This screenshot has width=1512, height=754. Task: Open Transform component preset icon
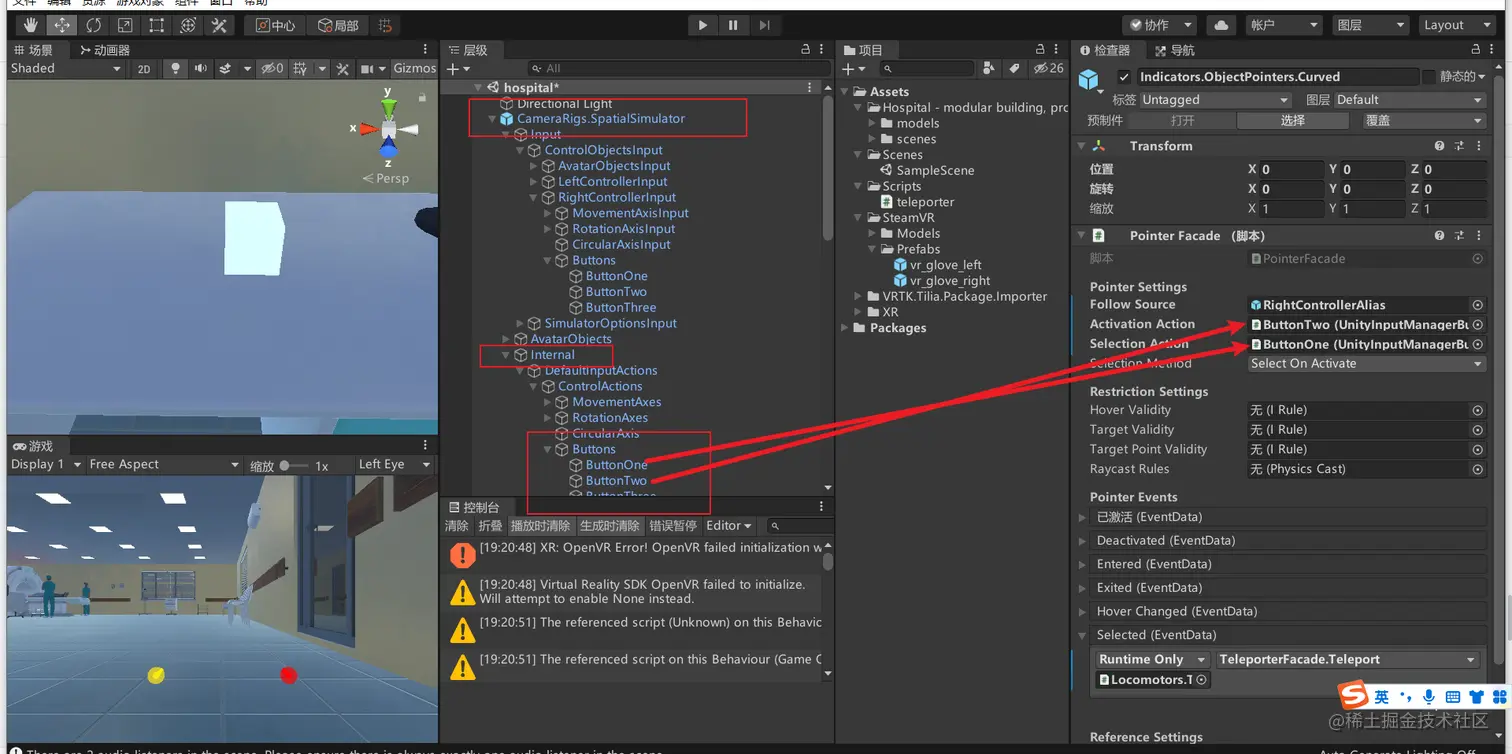coord(1459,146)
